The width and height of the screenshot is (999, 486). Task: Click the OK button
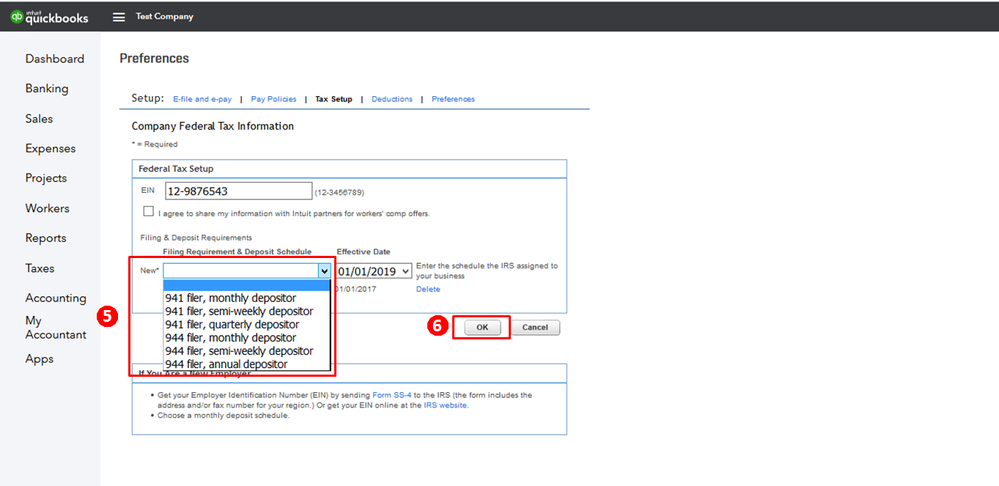482,327
